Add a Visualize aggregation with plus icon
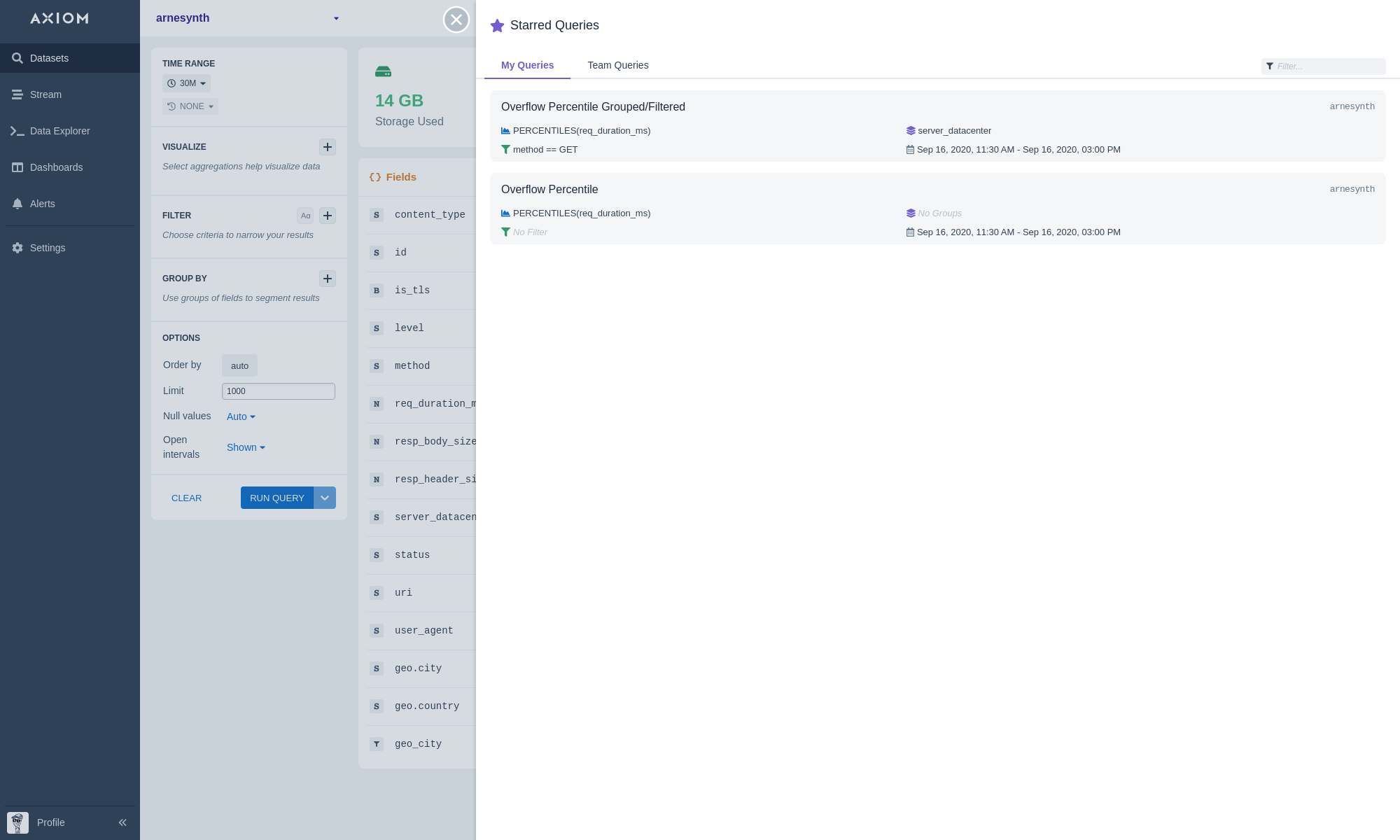Viewport: 1400px width, 840px height. click(327, 147)
